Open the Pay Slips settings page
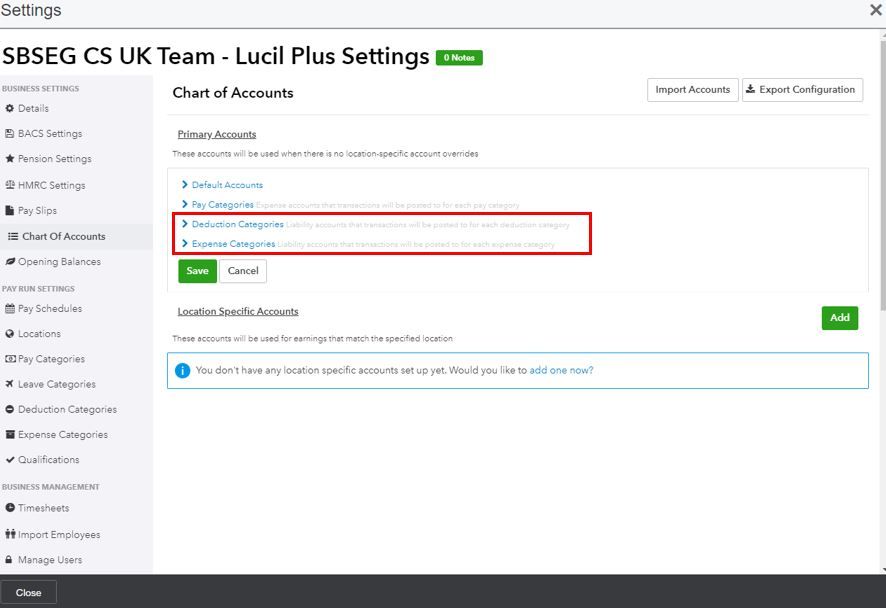This screenshot has height=608, width=886. pyautogui.click(x=37, y=211)
